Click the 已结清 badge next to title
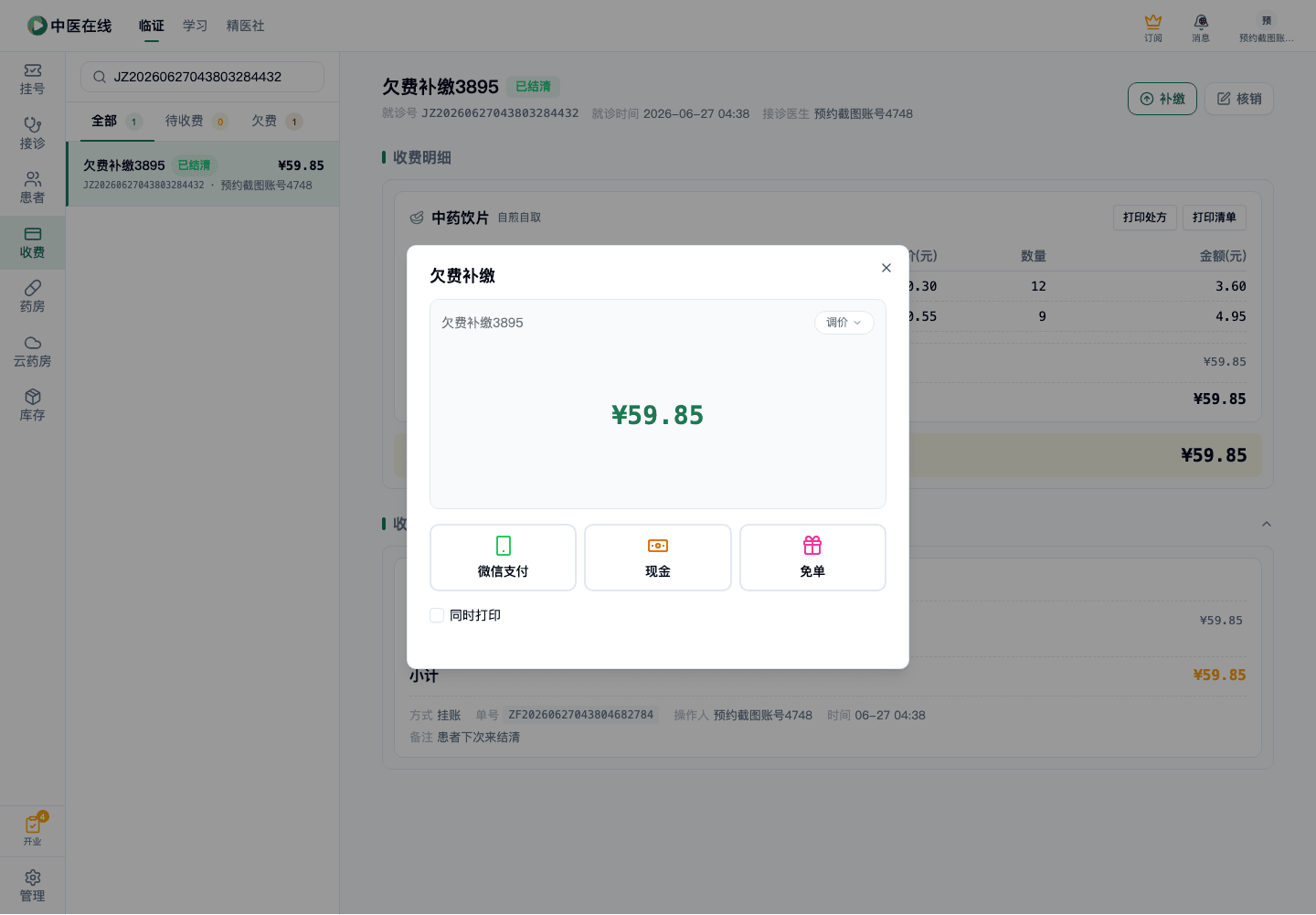This screenshot has height=915, width=1316. [x=533, y=87]
